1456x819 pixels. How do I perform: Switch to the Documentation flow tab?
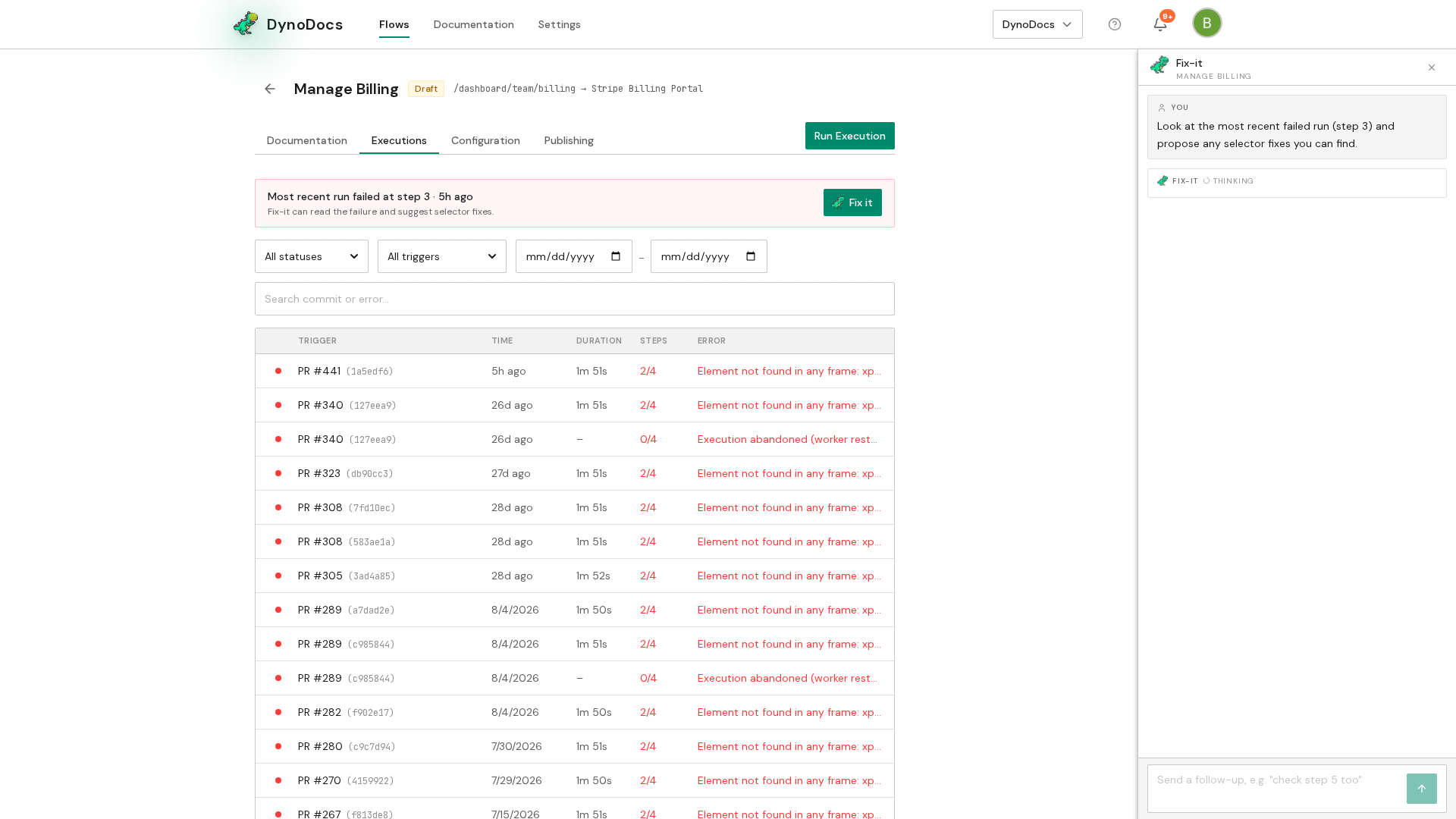pyautogui.click(x=306, y=140)
